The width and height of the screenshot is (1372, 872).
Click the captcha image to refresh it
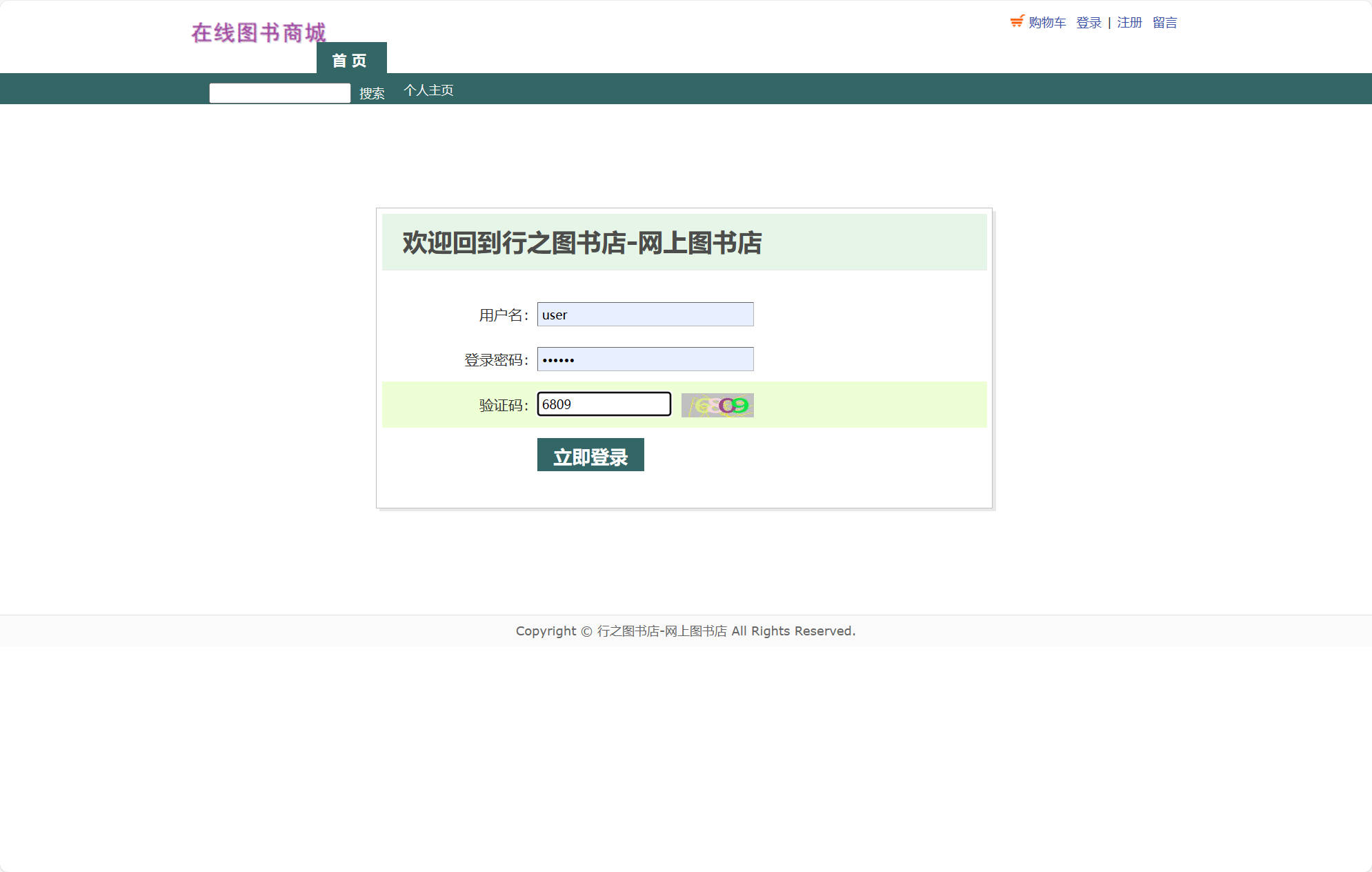click(716, 405)
